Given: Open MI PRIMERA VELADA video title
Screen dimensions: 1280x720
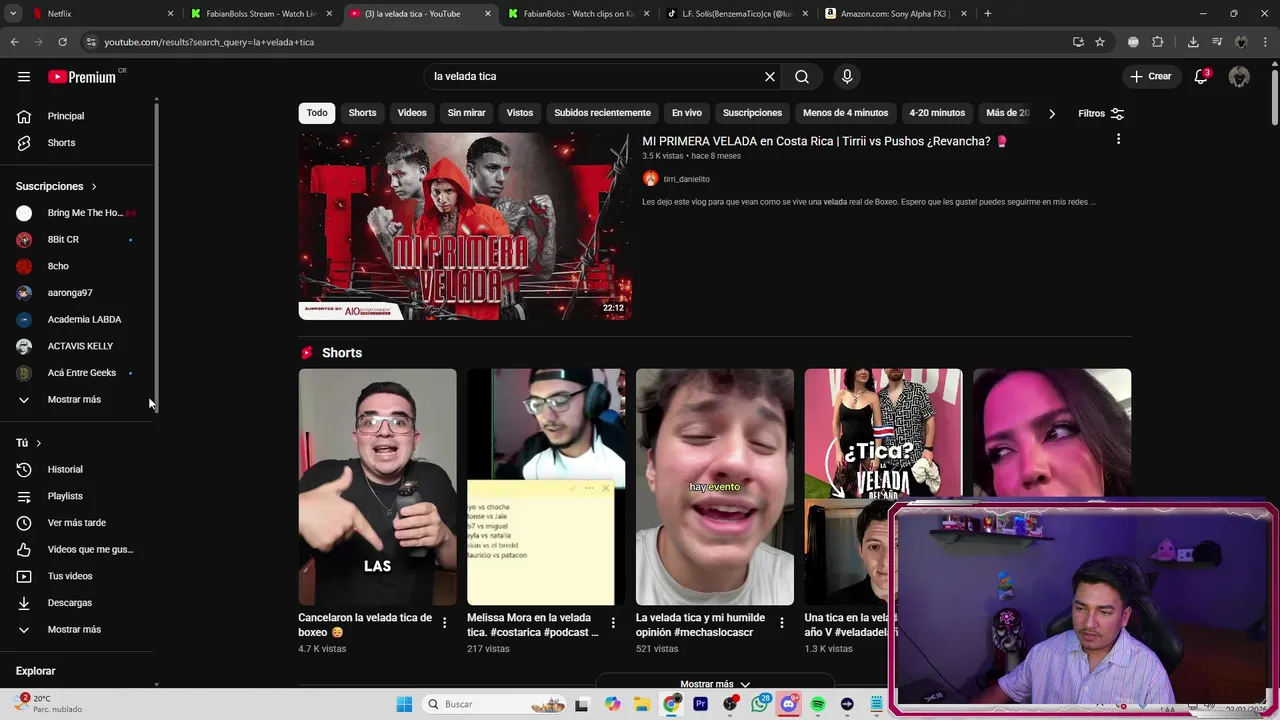Looking at the screenshot, I should point(824,141).
